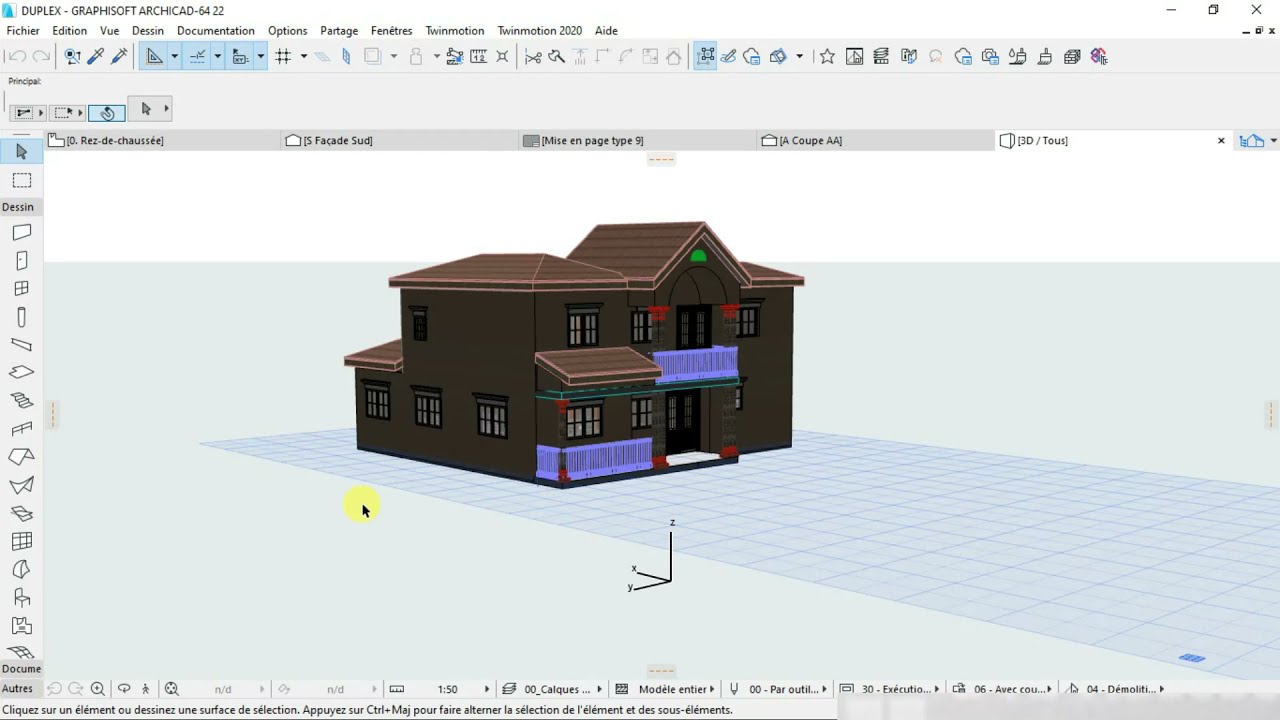Close the 3D / Tous tab
1280x720 pixels.
1221,141
